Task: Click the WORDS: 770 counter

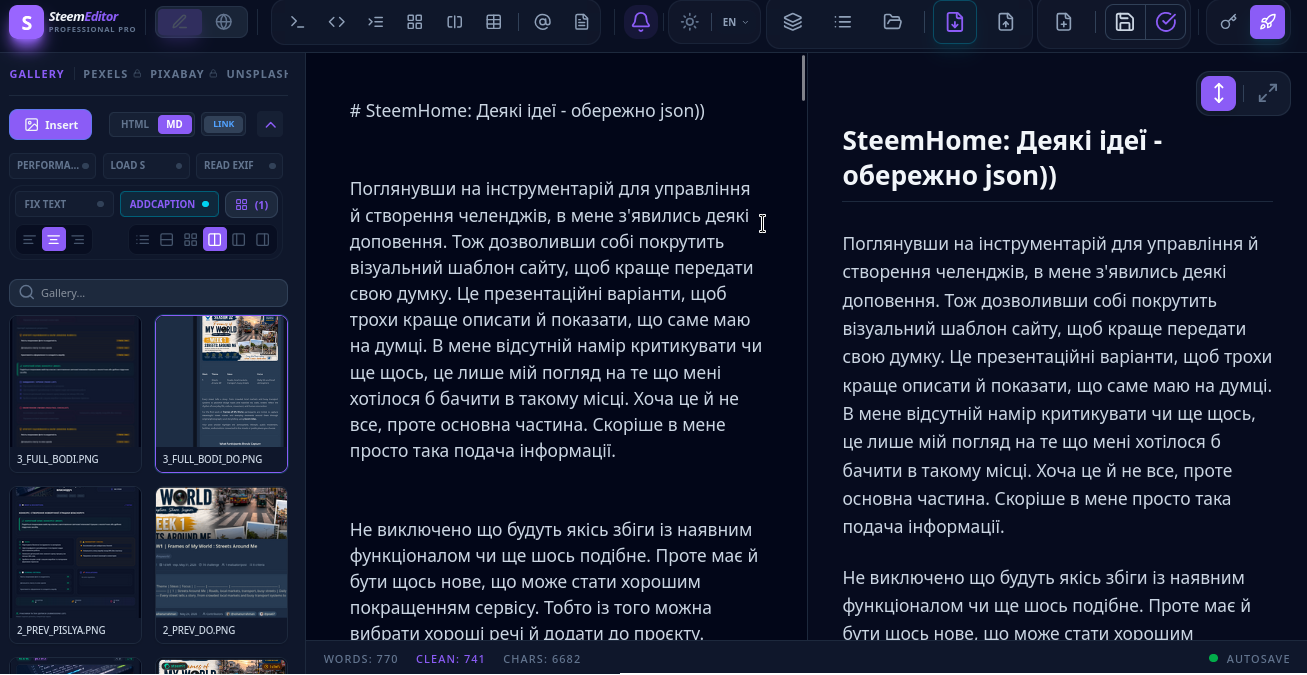Action: pyautogui.click(x=361, y=659)
